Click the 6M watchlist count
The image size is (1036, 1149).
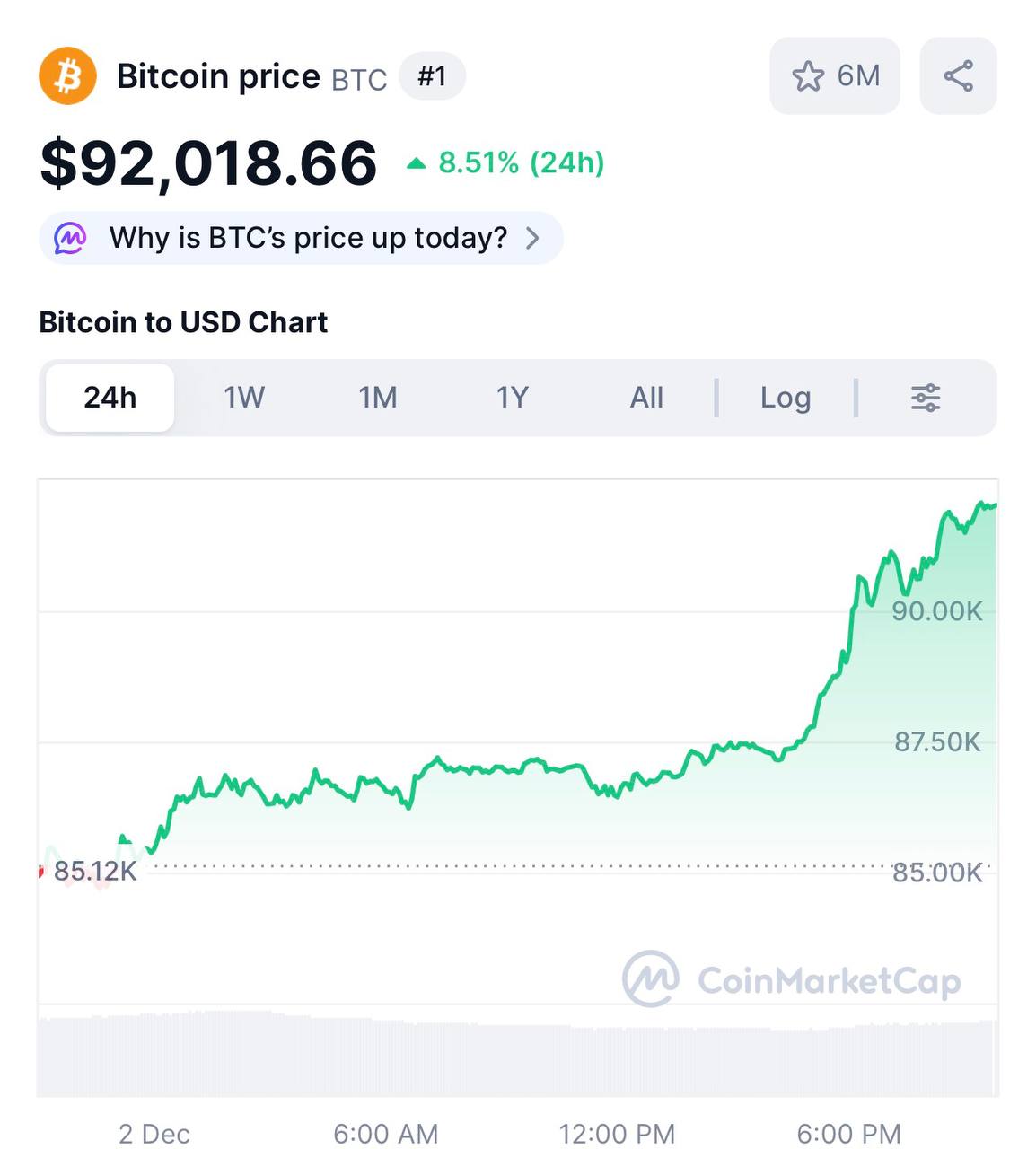pos(858,76)
